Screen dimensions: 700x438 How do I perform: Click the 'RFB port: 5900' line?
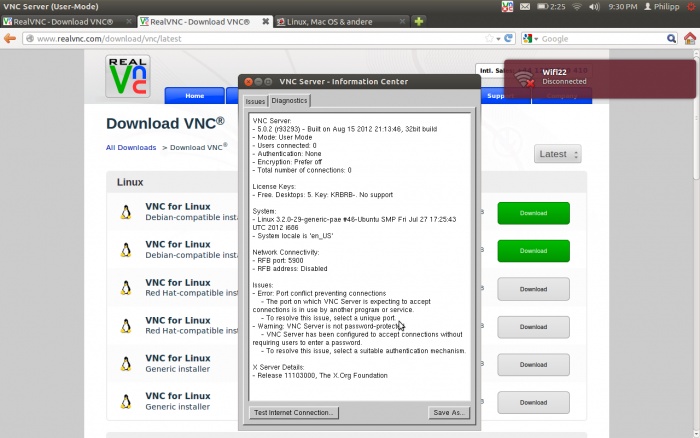coord(278,260)
